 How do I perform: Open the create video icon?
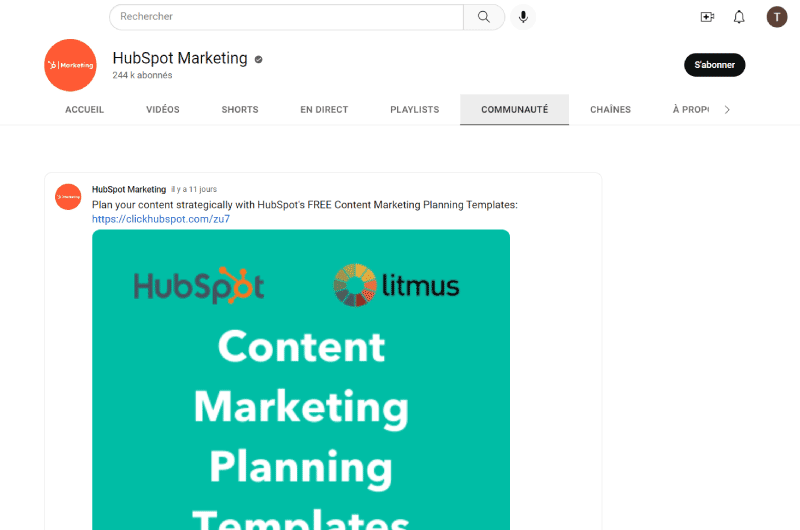tap(707, 17)
